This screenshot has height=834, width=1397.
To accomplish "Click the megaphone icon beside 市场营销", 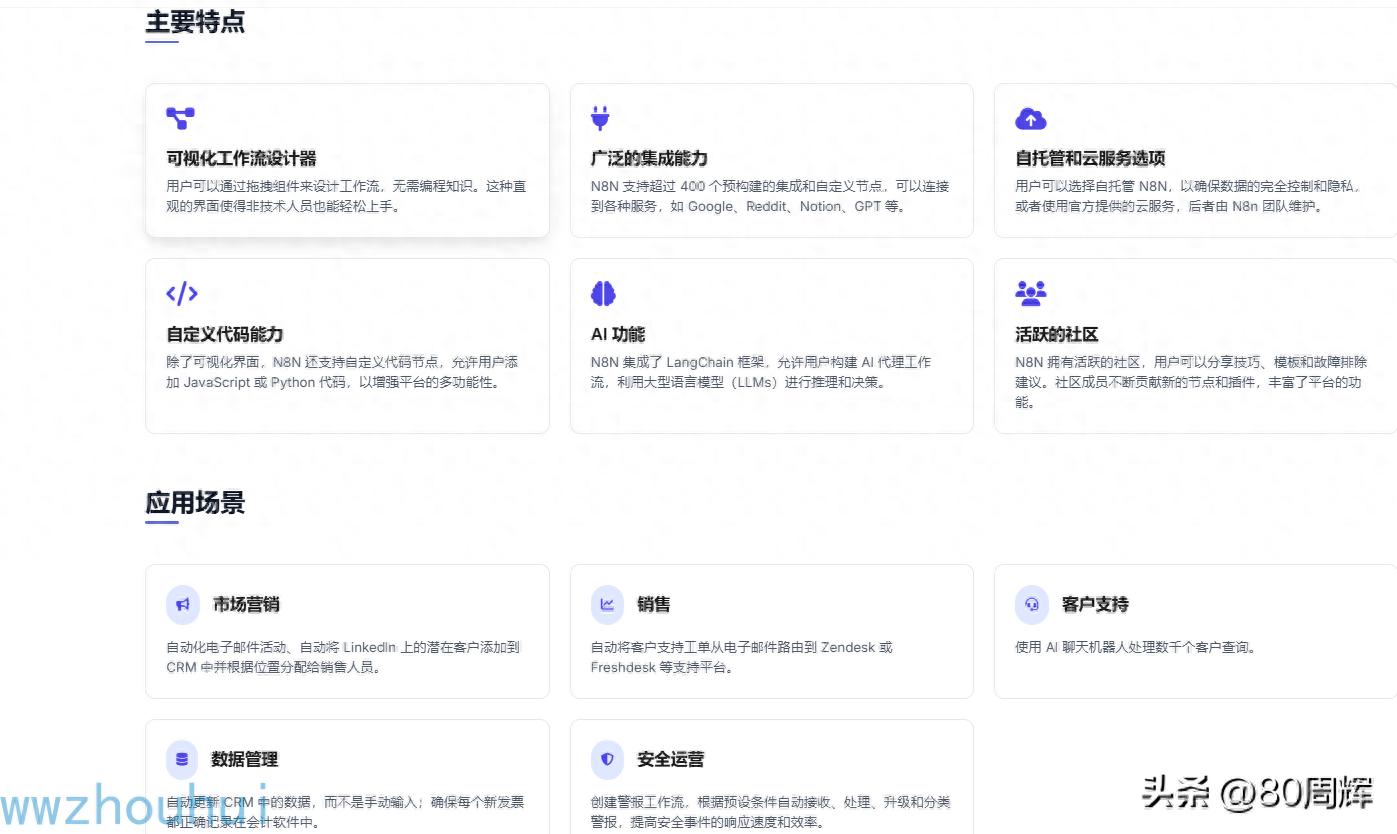I will [x=183, y=604].
